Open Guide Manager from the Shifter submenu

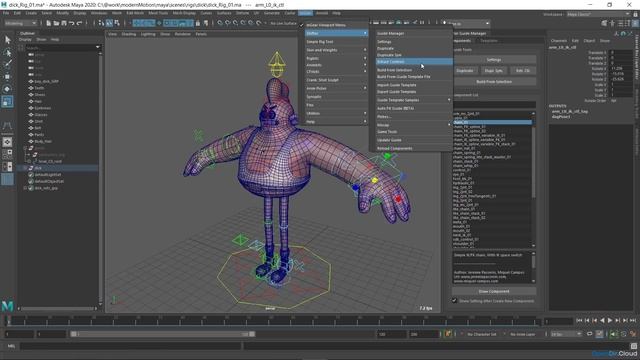[x=413, y=33]
